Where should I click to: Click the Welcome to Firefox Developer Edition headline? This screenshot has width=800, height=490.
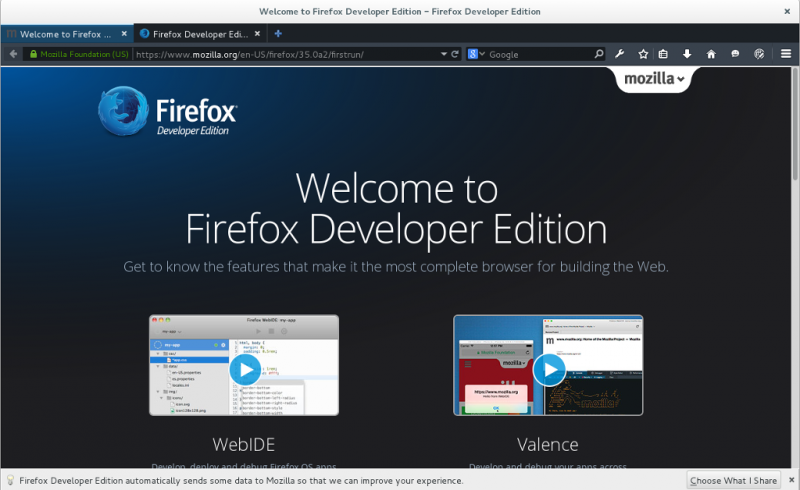396,209
